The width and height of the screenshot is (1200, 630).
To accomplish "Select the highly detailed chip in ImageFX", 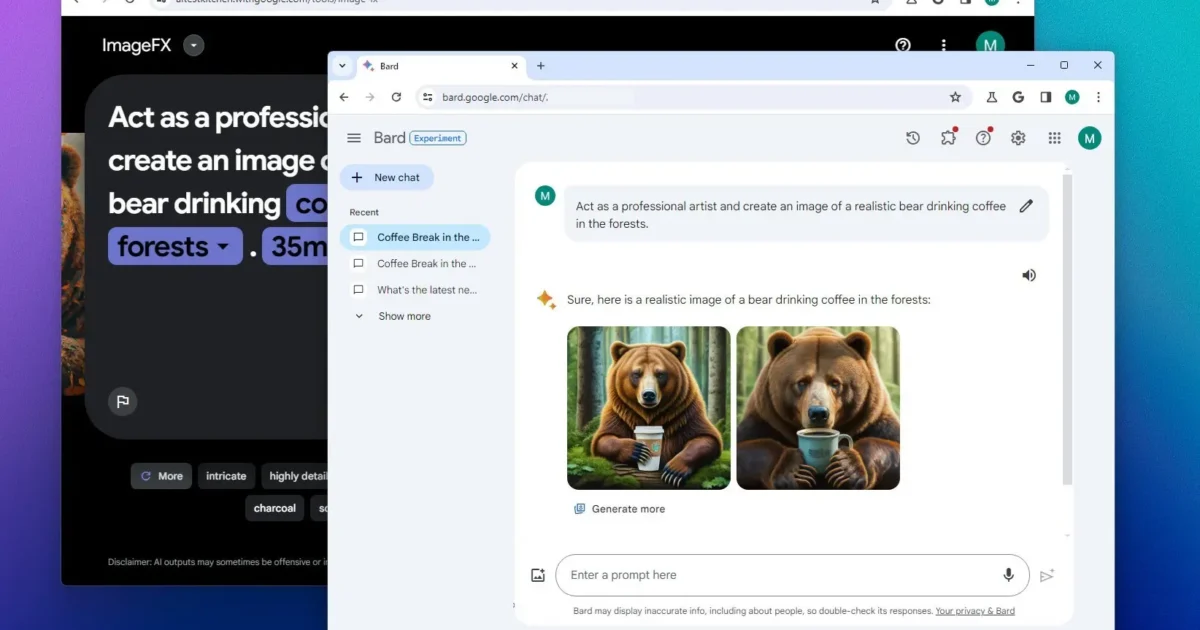I will pos(296,476).
